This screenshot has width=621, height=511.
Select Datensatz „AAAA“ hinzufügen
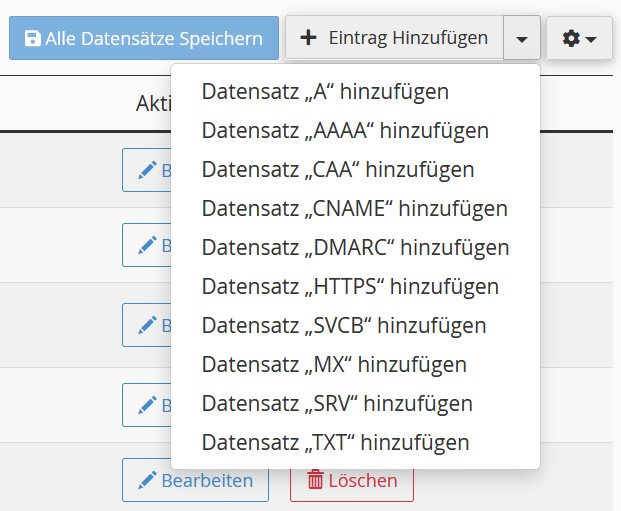(x=355, y=130)
